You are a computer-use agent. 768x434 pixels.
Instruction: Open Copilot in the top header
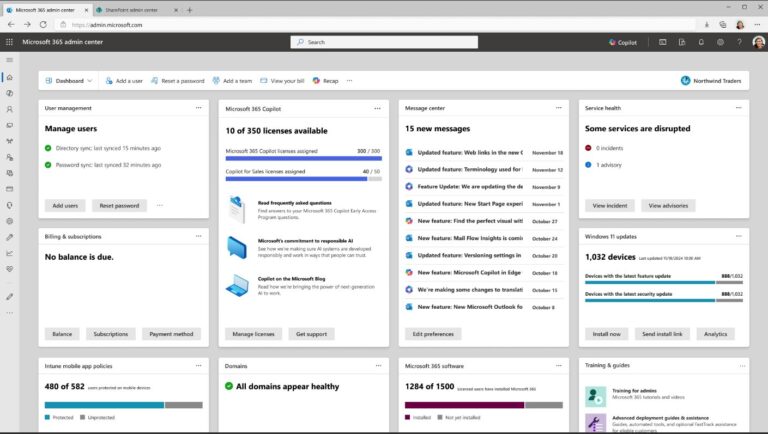pyautogui.click(x=623, y=43)
